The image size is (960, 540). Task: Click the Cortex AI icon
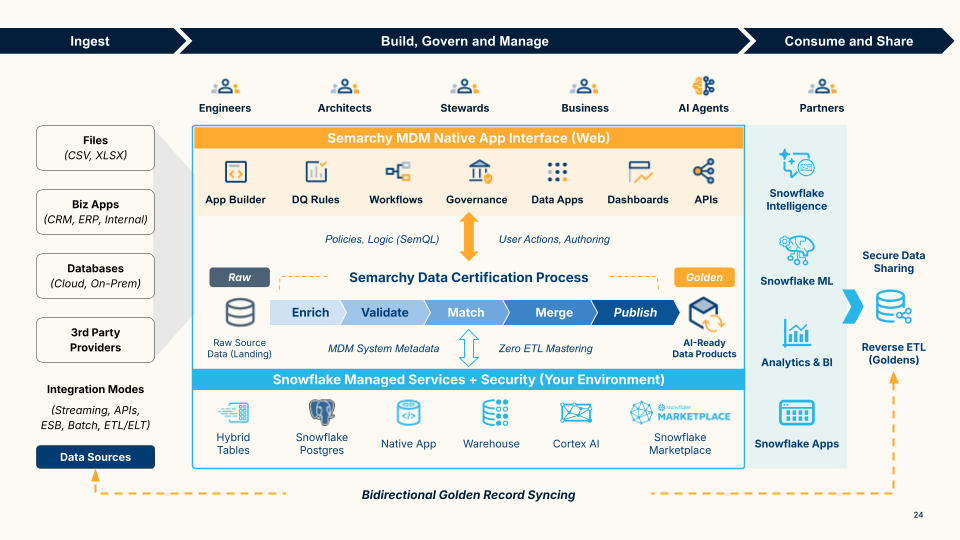[x=576, y=413]
